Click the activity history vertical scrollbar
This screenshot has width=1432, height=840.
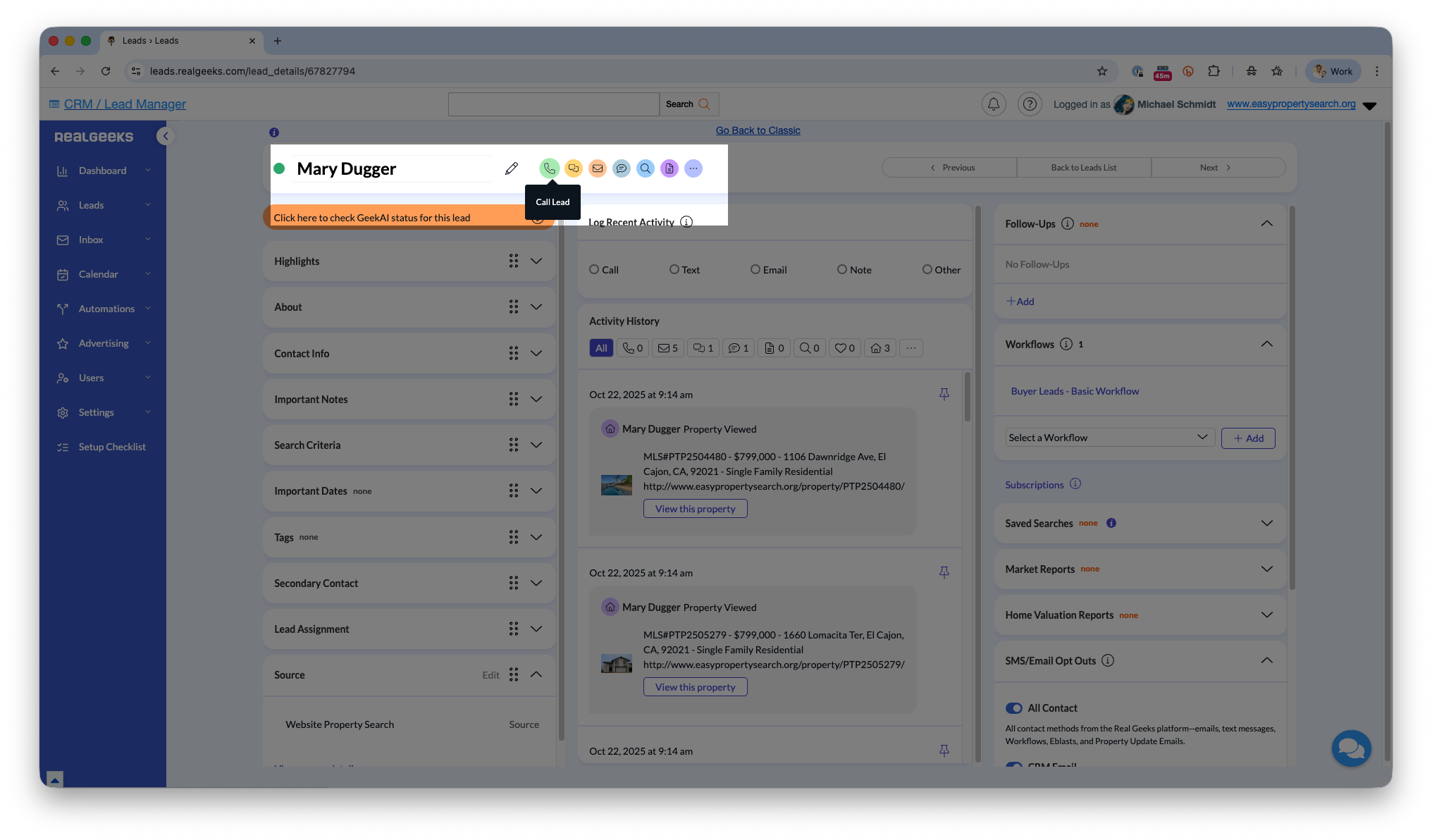(967, 398)
